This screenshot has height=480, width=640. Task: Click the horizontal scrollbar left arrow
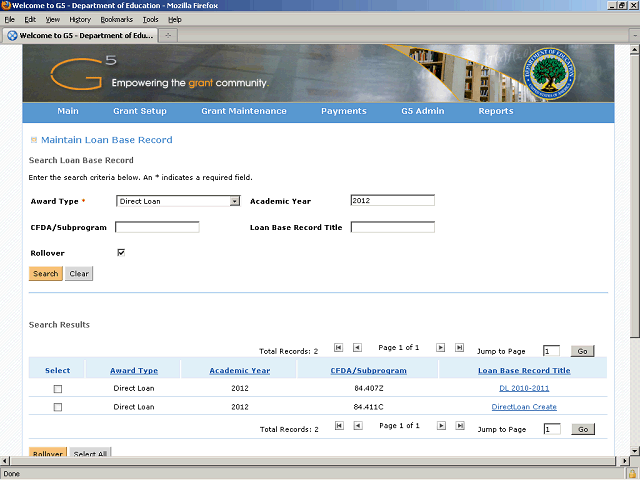point(4,461)
